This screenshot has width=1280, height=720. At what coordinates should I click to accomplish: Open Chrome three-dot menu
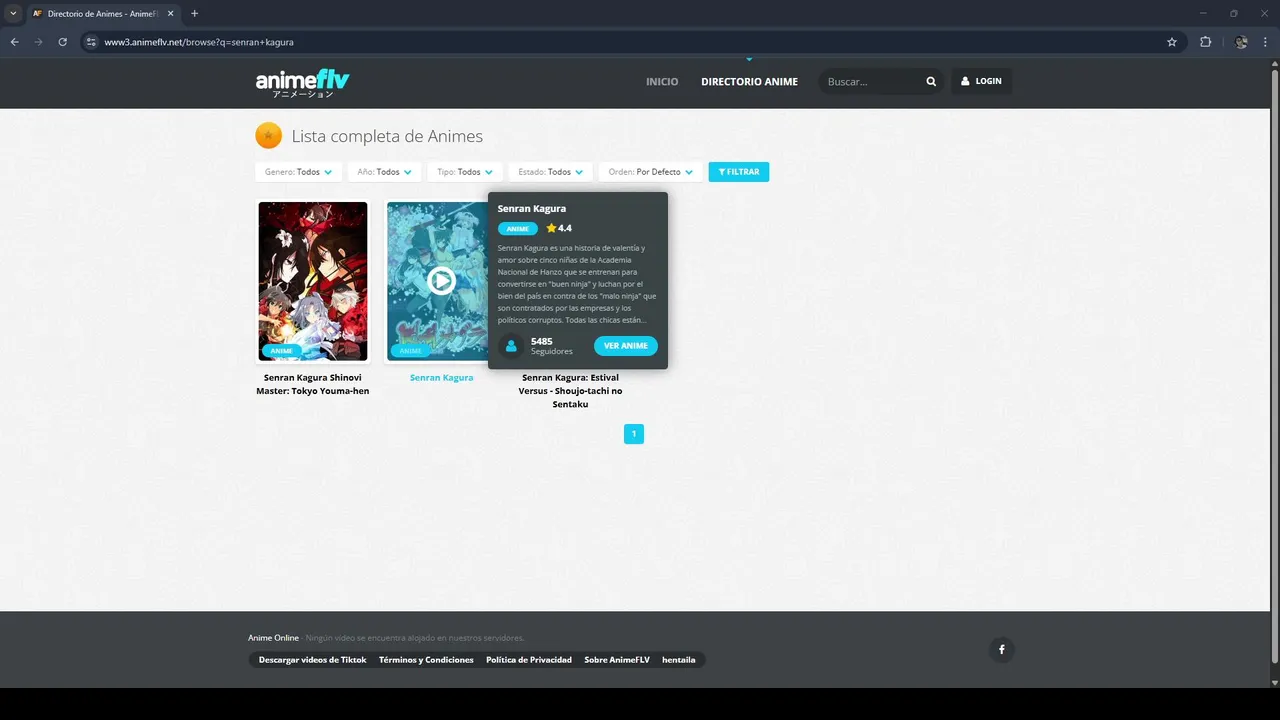tap(1265, 42)
